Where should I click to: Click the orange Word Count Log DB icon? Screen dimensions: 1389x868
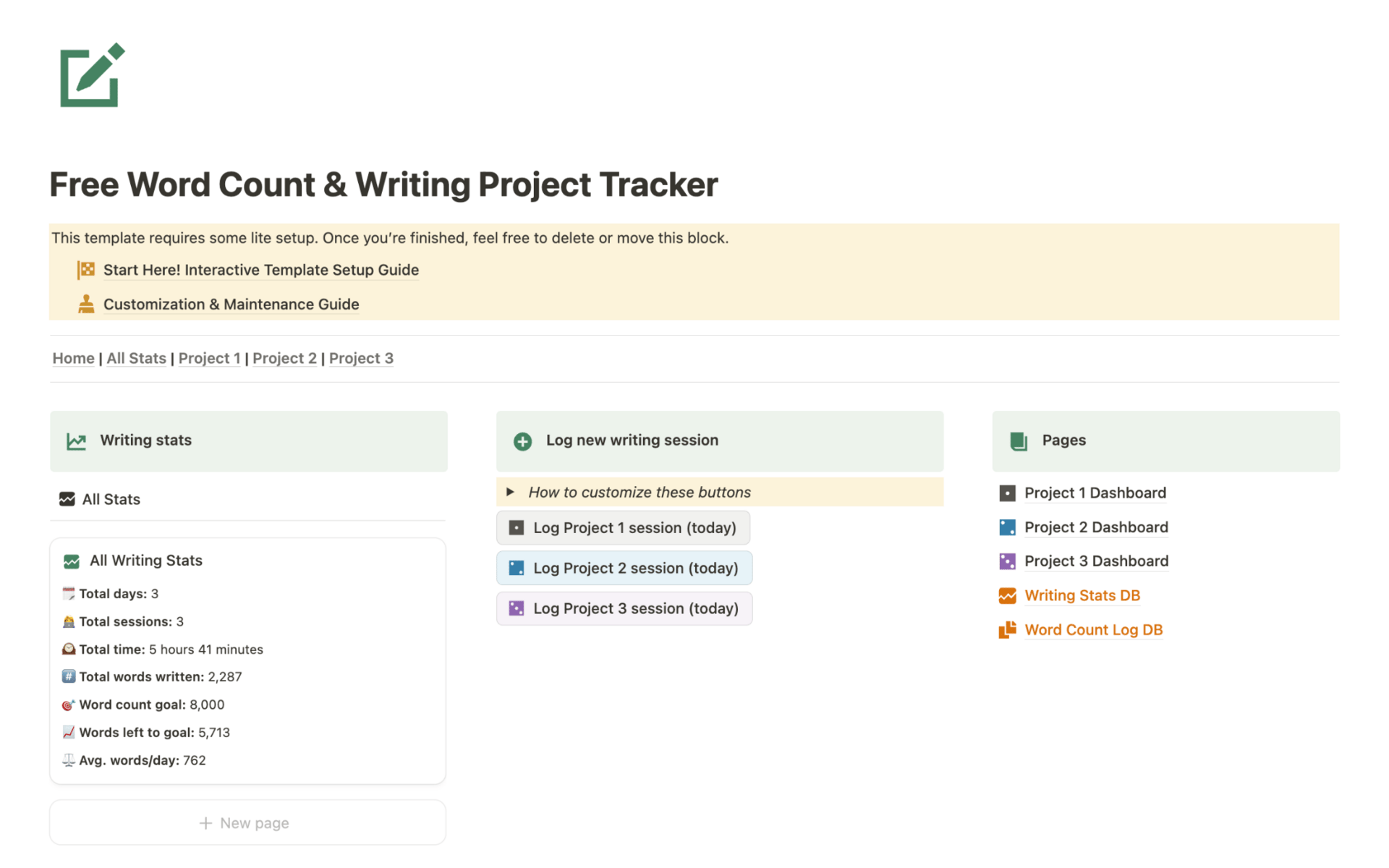pyautogui.click(x=1007, y=630)
